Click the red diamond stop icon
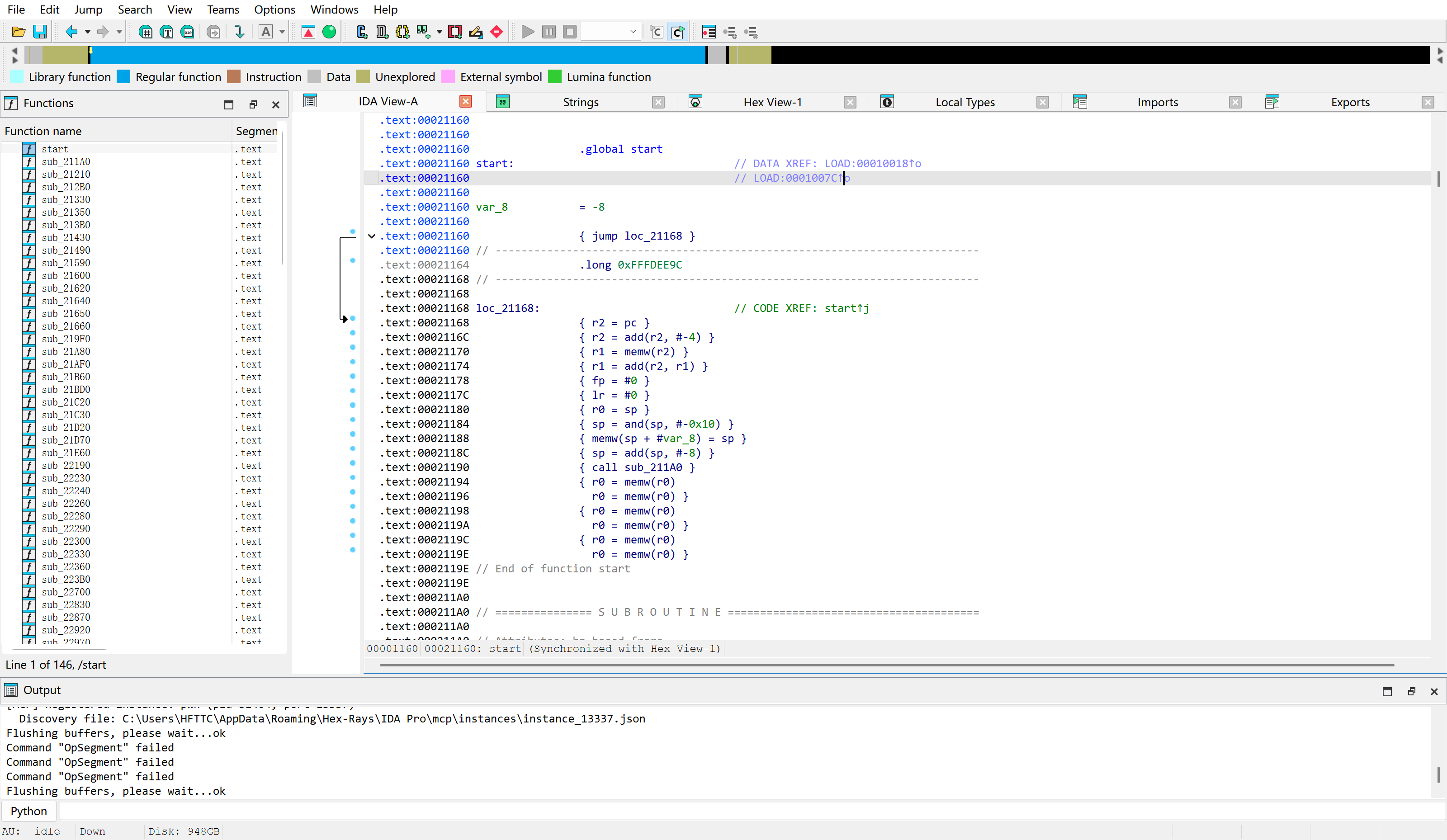 pos(497,32)
